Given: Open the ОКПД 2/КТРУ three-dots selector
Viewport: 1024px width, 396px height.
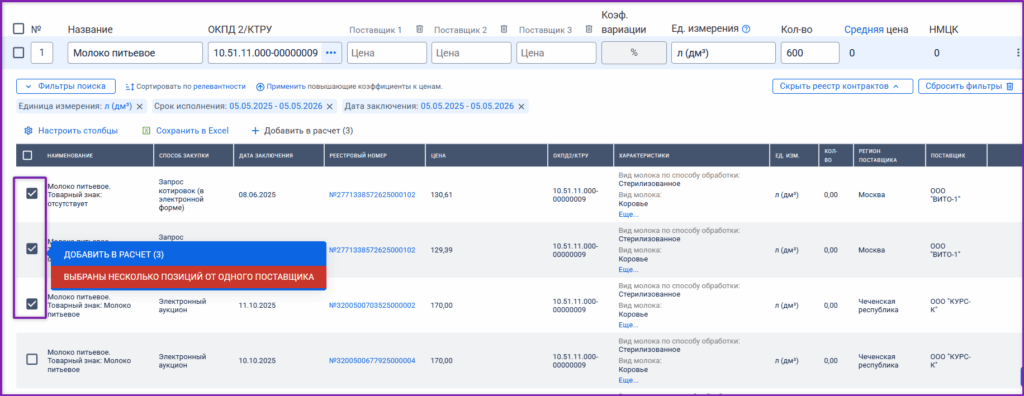Looking at the screenshot, I should 331,53.
